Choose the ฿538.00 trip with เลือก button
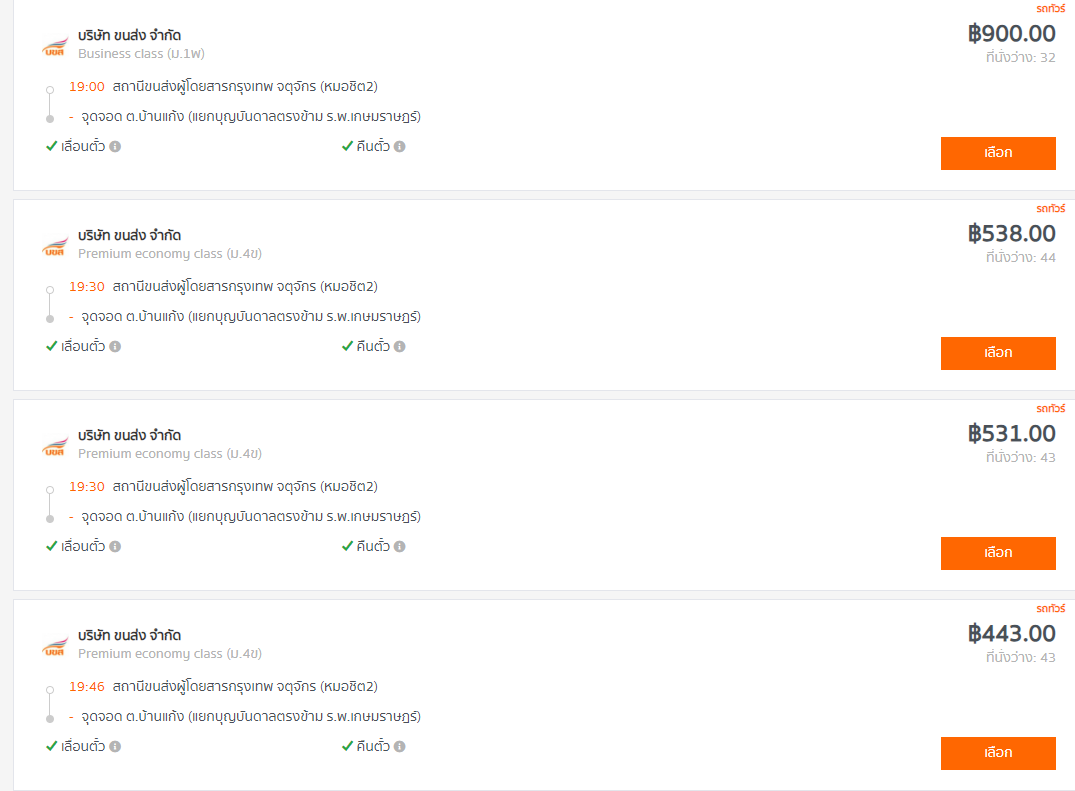The height and width of the screenshot is (791, 1075). tap(998, 353)
